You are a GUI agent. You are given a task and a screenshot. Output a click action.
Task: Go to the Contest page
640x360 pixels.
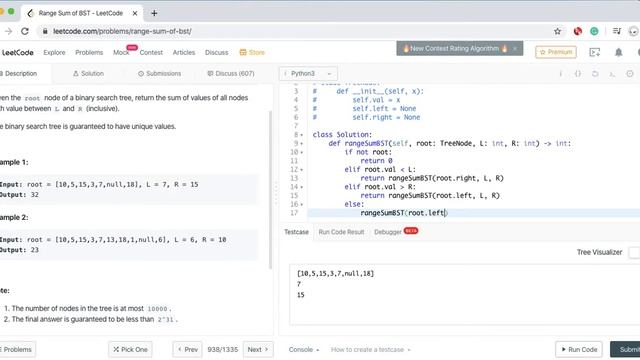(151, 52)
